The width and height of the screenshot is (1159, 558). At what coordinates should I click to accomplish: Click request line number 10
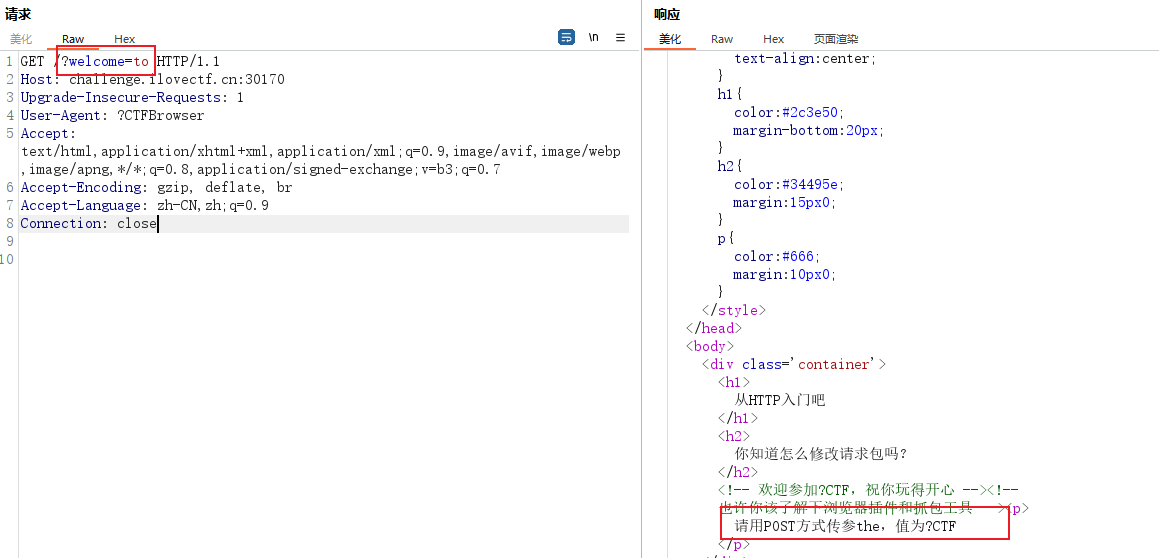[7, 259]
